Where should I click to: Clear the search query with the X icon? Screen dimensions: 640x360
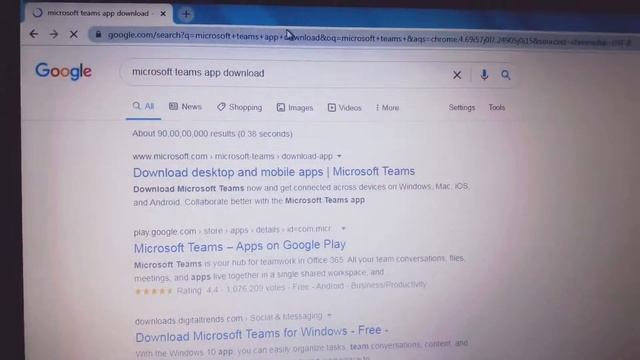click(x=457, y=75)
